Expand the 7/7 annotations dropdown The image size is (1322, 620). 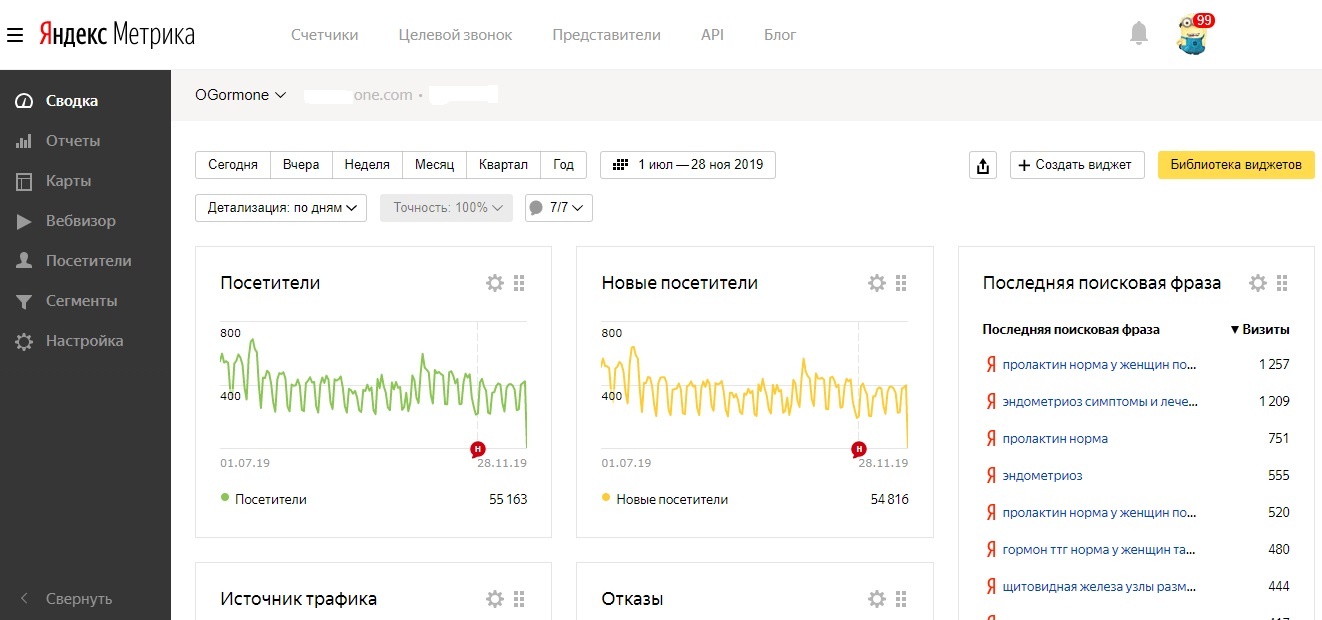559,208
